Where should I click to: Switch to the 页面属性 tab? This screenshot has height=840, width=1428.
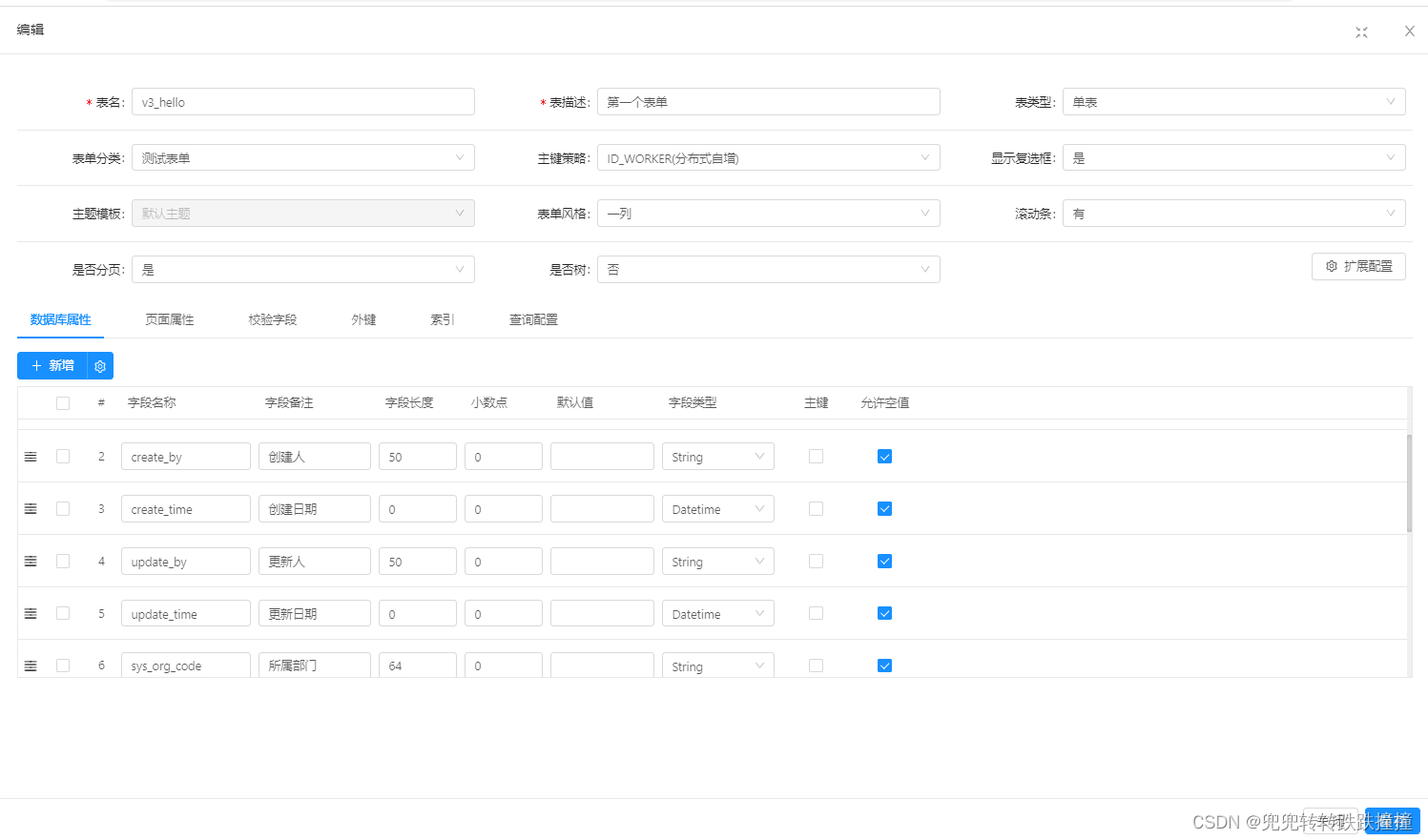[x=170, y=319]
